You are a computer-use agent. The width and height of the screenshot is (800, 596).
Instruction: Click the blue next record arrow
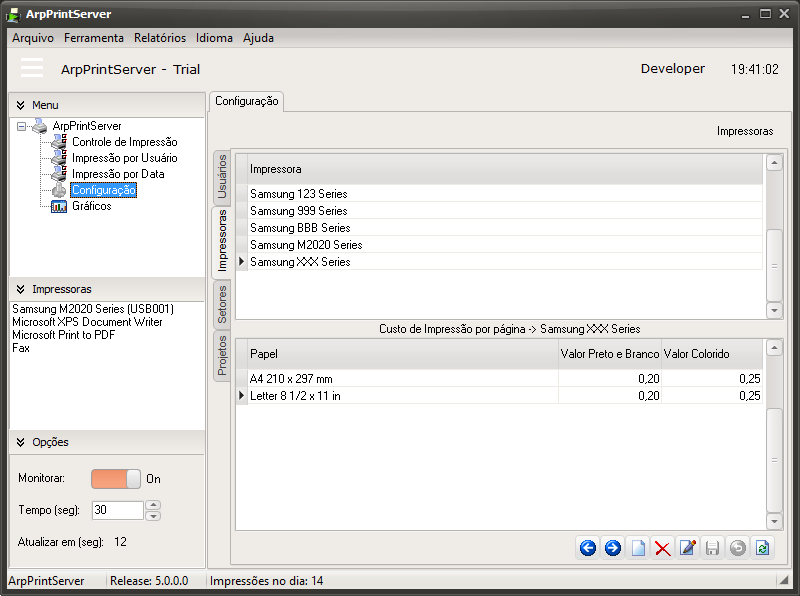point(613,548)
